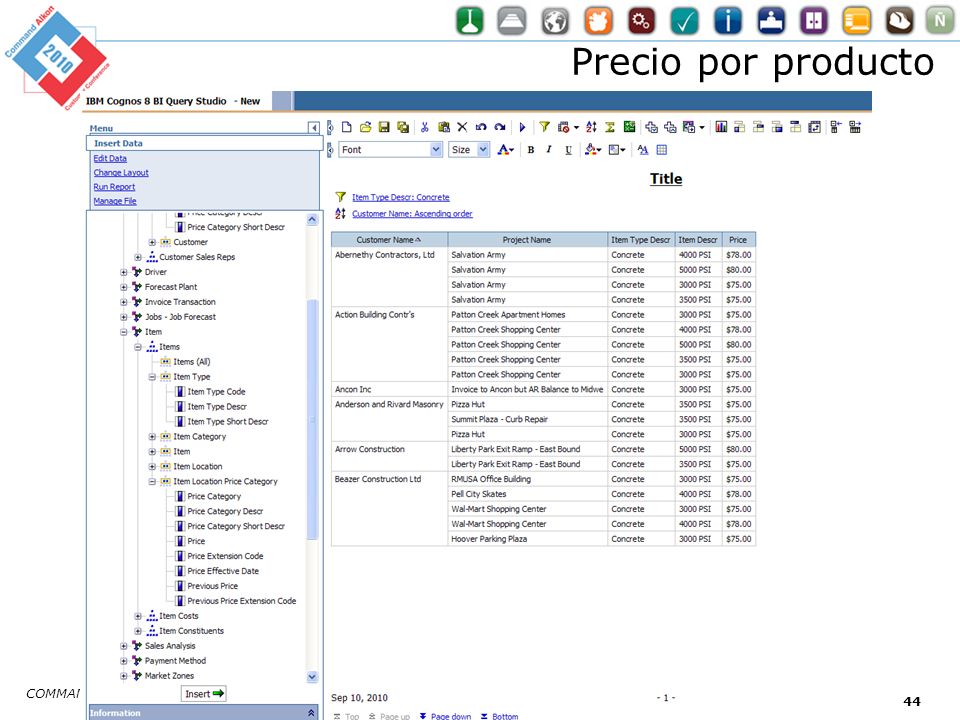This screenshot has height=720, width=960.
Task: Click the yellow funnel Filter toolbar icon
Action: click(x=544, y=127)
